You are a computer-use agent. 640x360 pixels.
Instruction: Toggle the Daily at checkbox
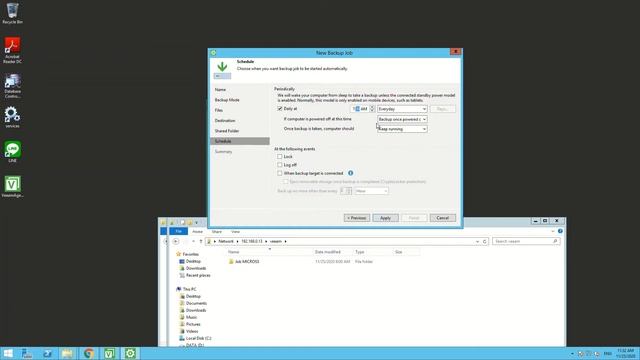pyautogui.click(x=280, y=109)
